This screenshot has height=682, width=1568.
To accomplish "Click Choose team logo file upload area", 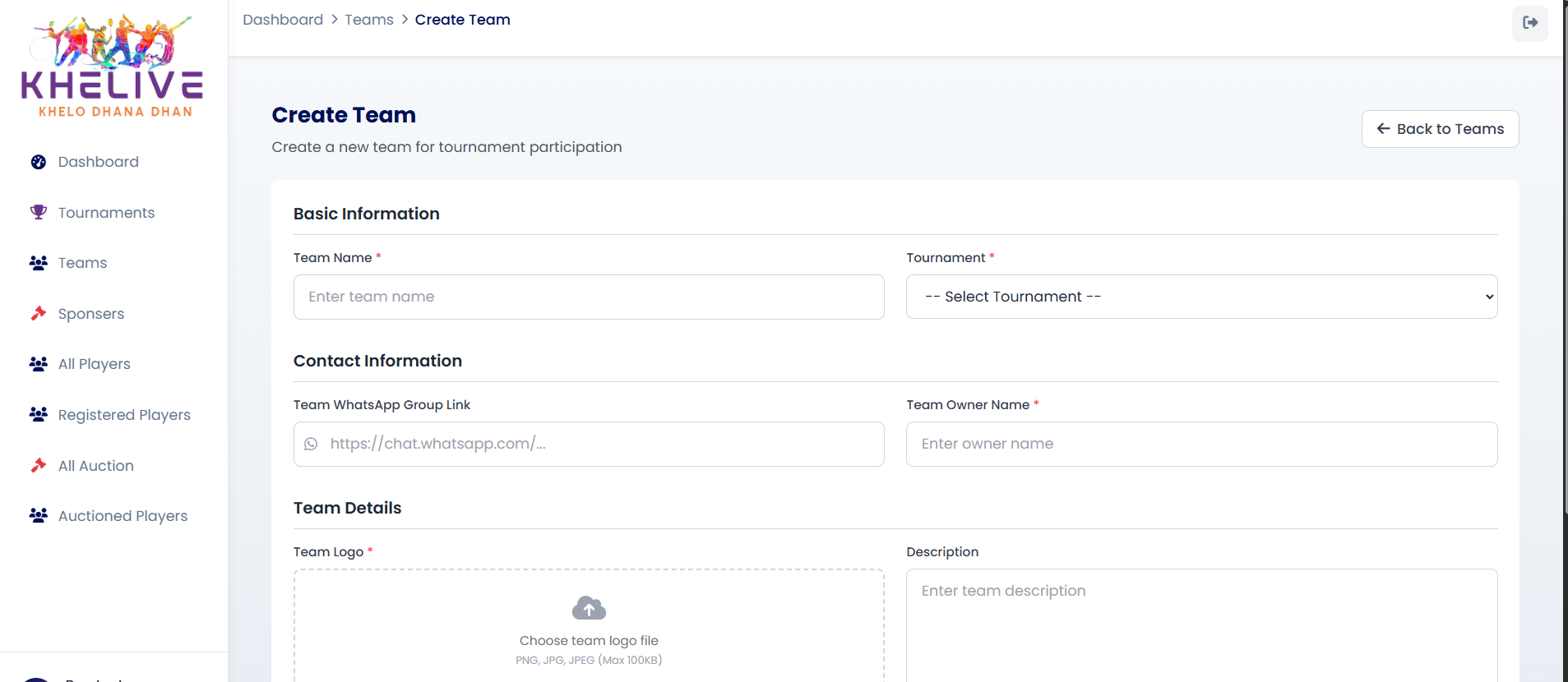I will (x=589, y=641).
